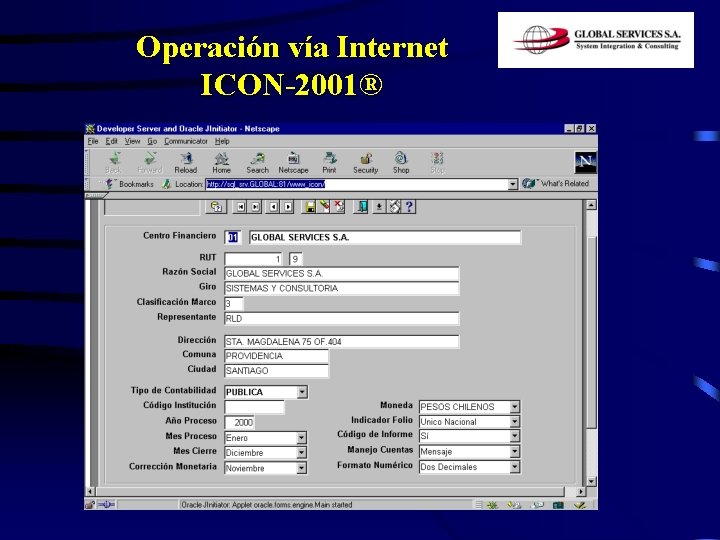Click the RUT number field
This screenshot has height=540, width=720.
coord(254,259)
